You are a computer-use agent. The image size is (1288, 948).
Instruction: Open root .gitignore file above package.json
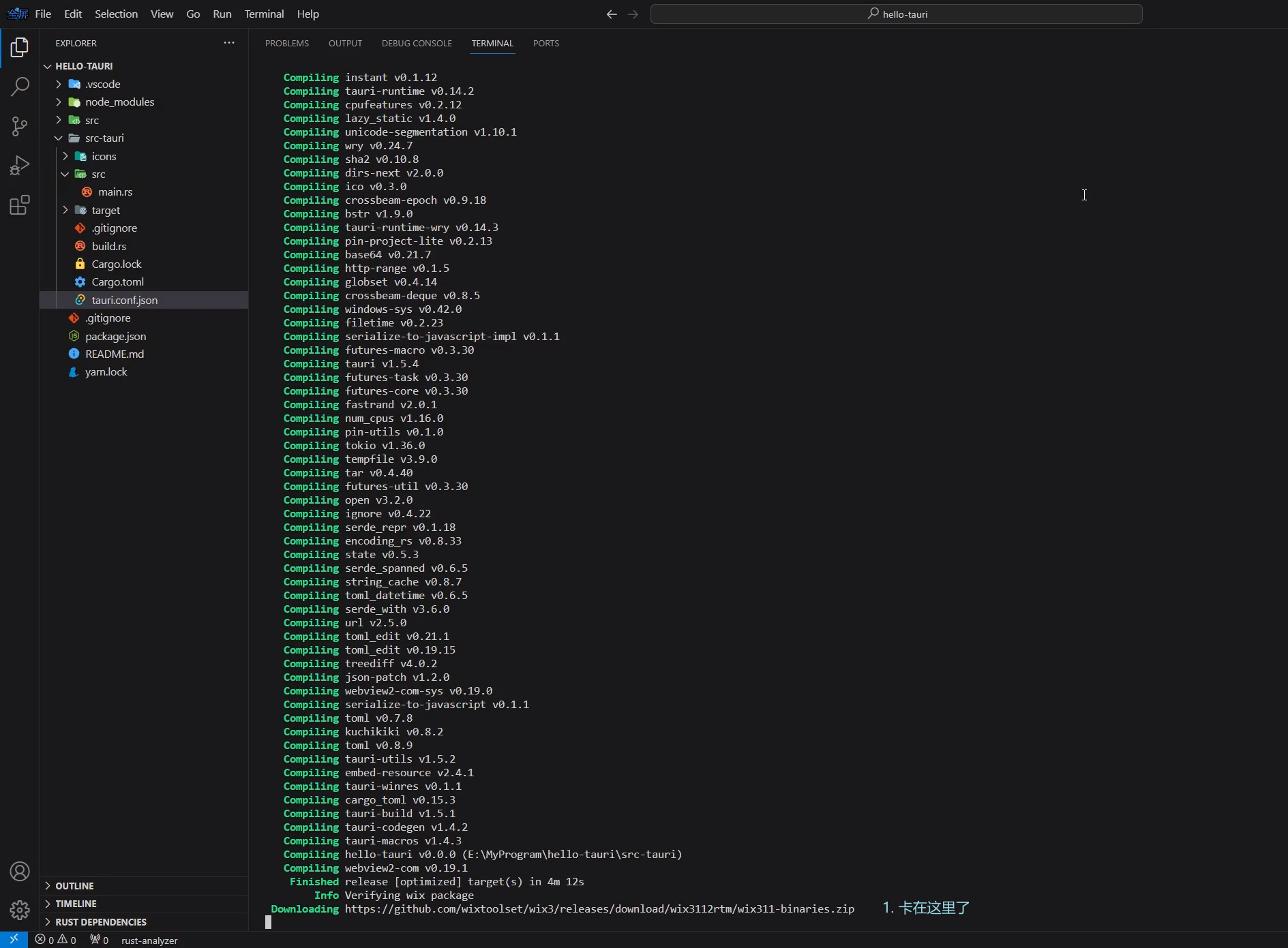[x=107, y=318]
